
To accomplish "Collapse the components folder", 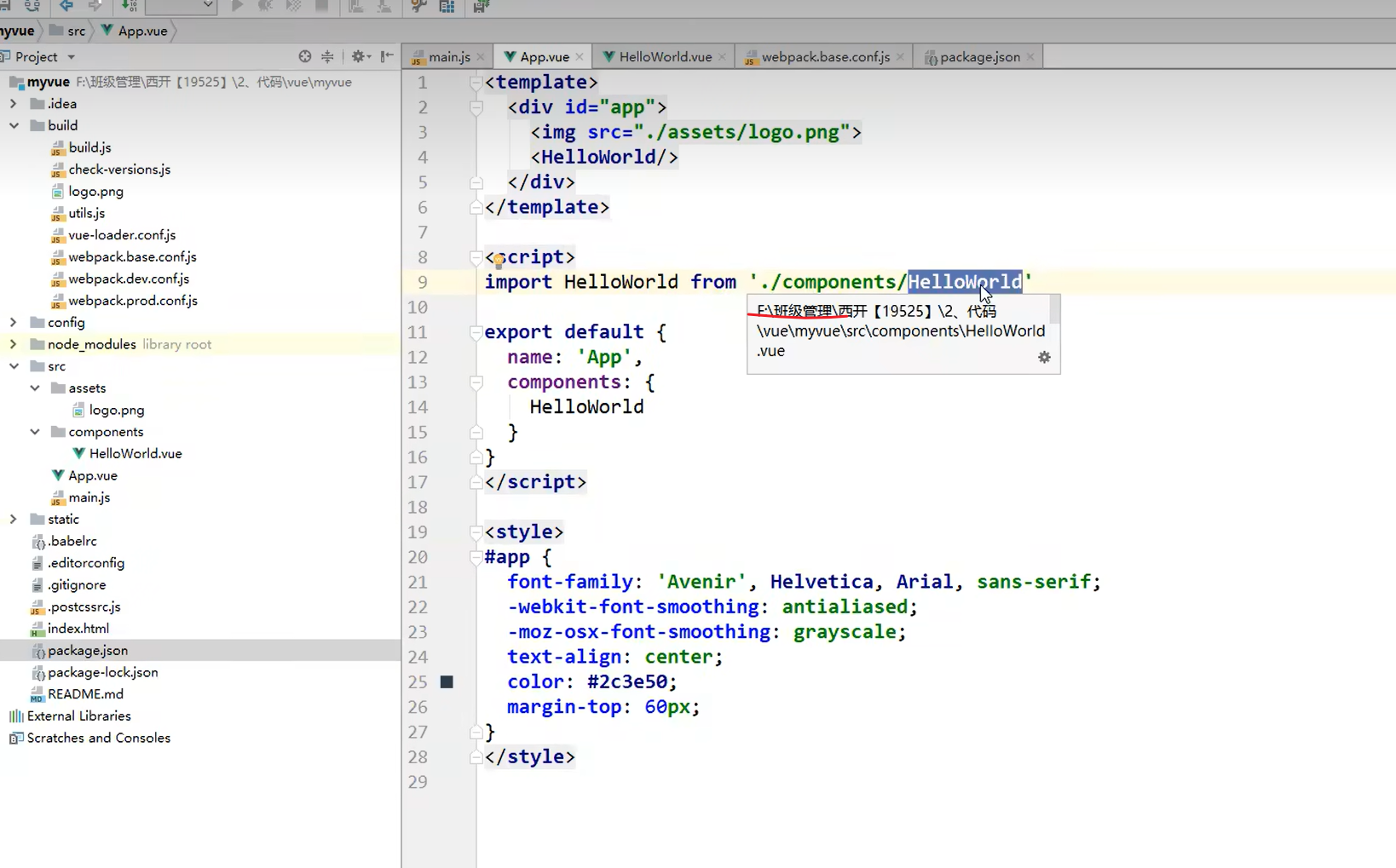I will point(35,432).
